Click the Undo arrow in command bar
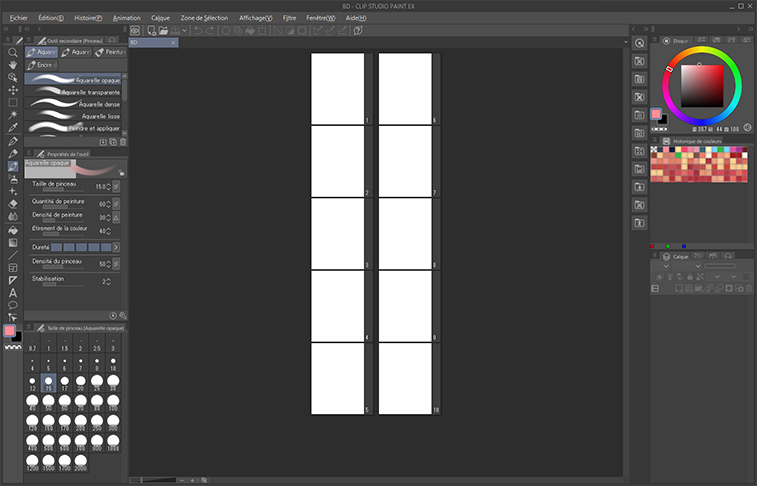 click(198, 31)
